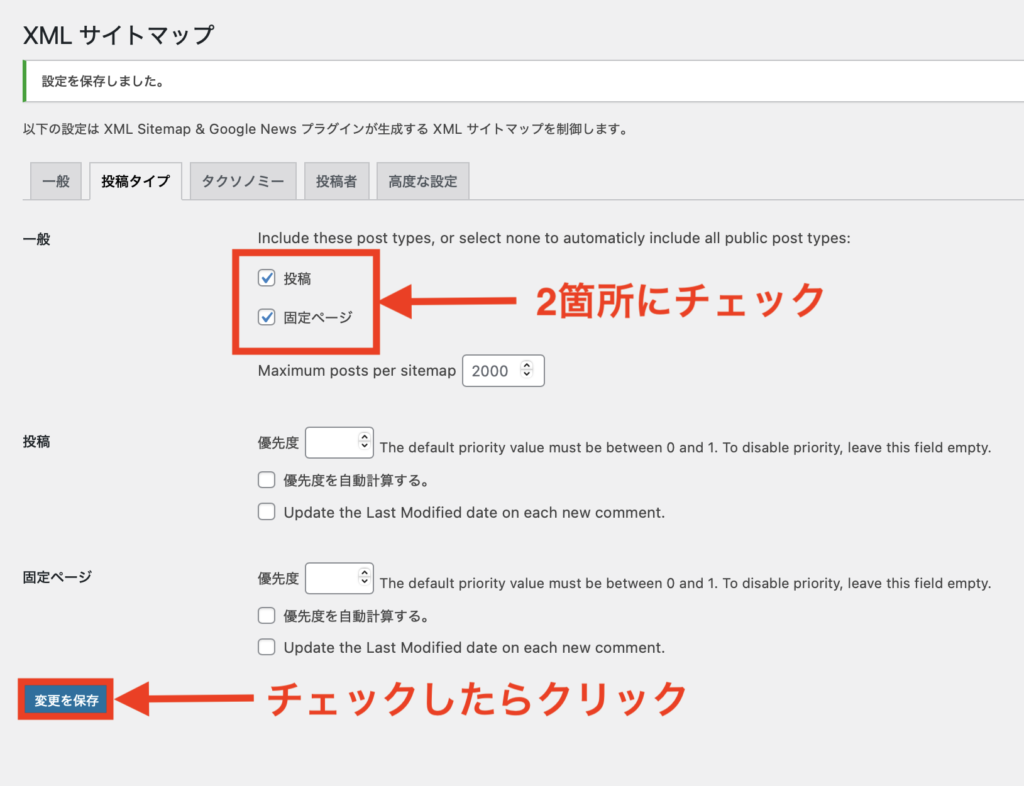The image size is (1024, 786).
Task: Open the タクソノミー tab
Action: click(243, 181)
